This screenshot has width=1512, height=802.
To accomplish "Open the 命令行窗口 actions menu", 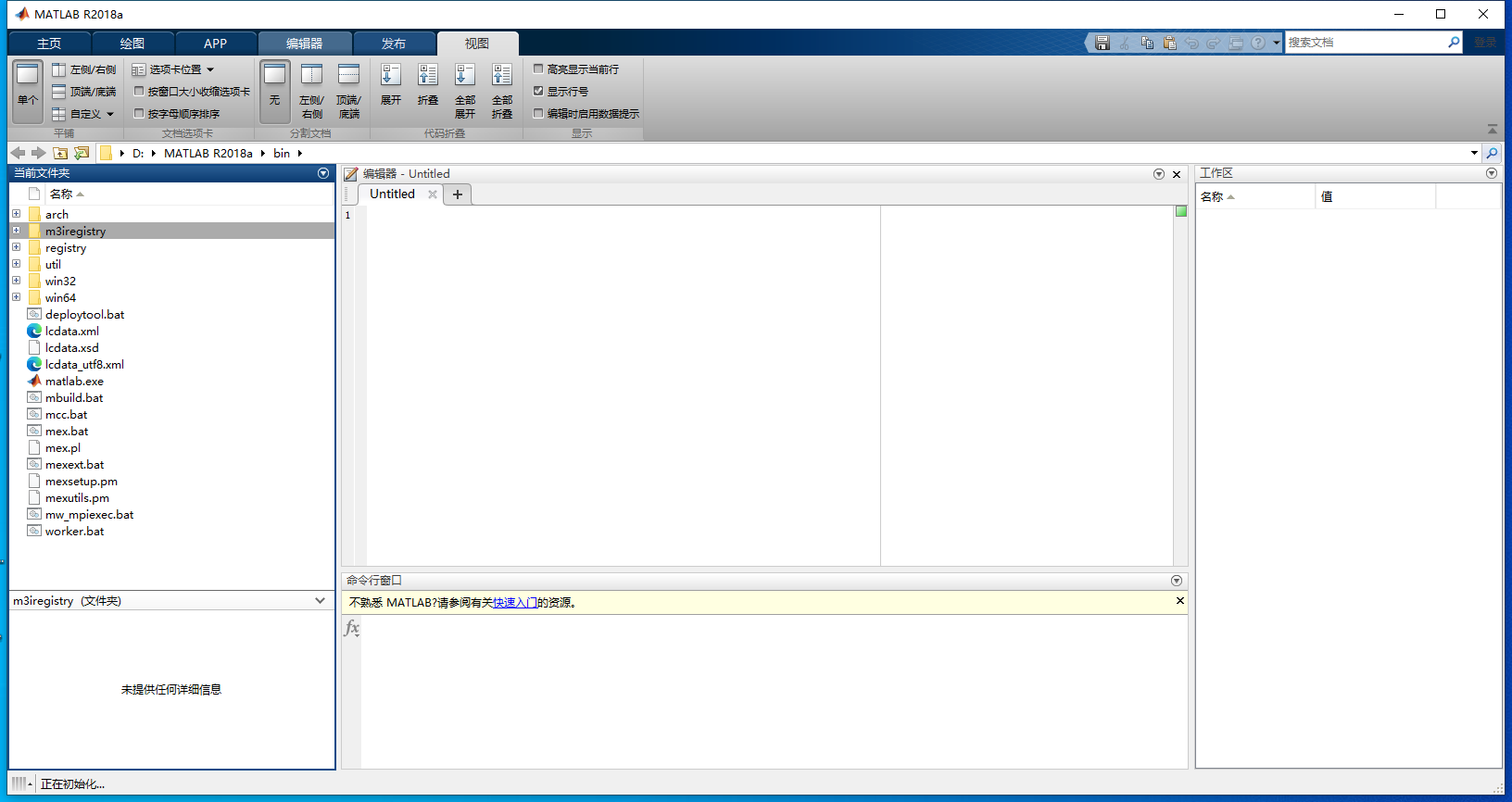I will (x=1177, y=581).
